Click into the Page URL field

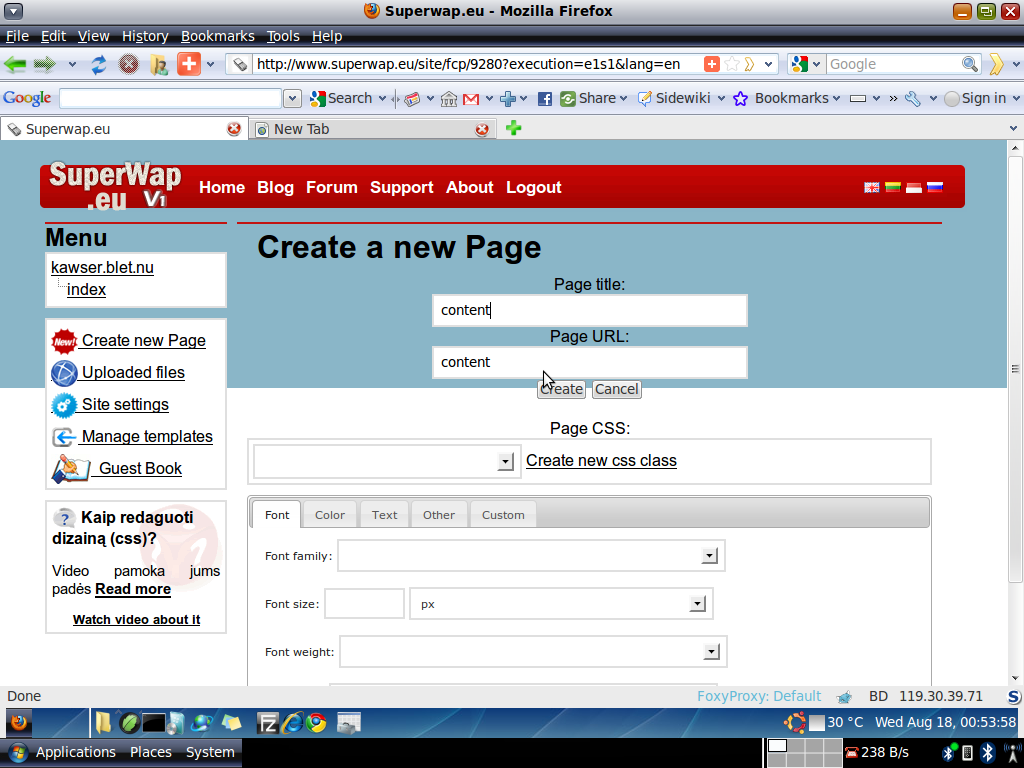[x=590, y=362]
